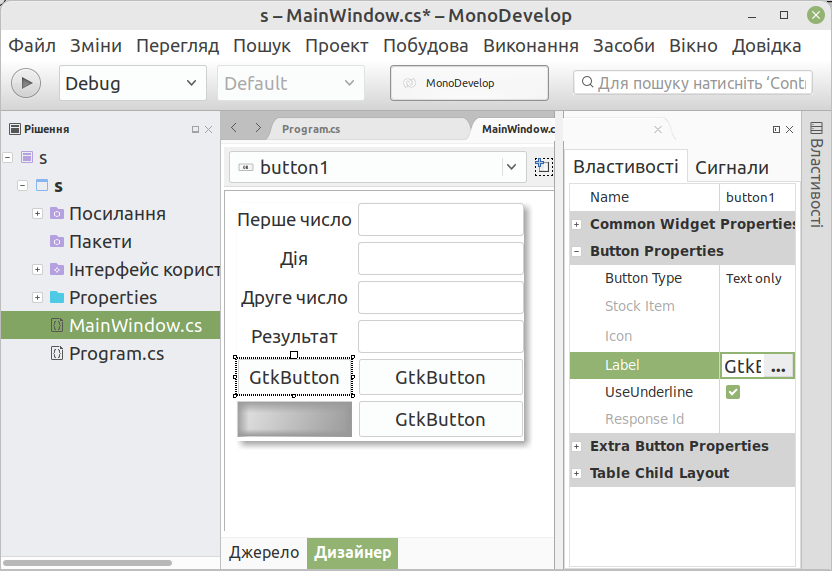This screenshot has width=832, height=571.
Task: Open the Проект menu
Action: coord(337,46)
